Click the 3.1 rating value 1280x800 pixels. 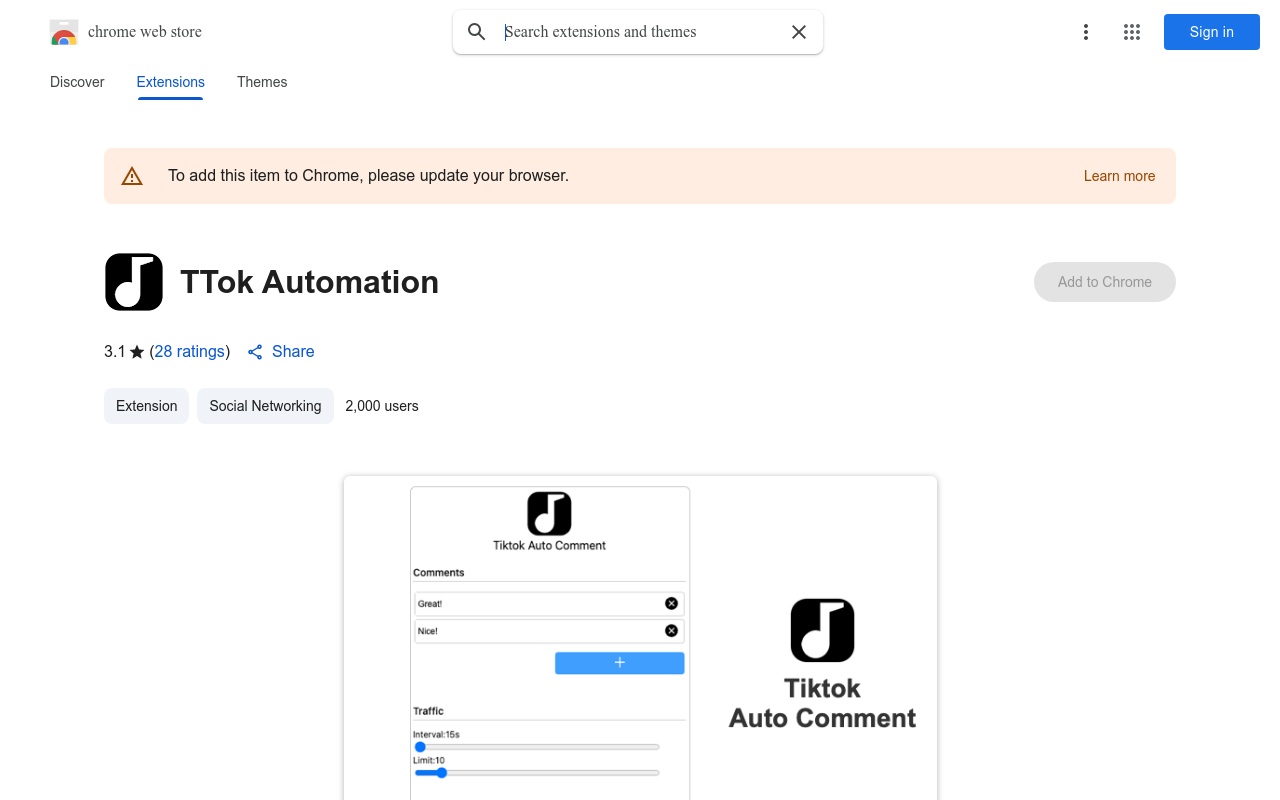tap(115, 352)
